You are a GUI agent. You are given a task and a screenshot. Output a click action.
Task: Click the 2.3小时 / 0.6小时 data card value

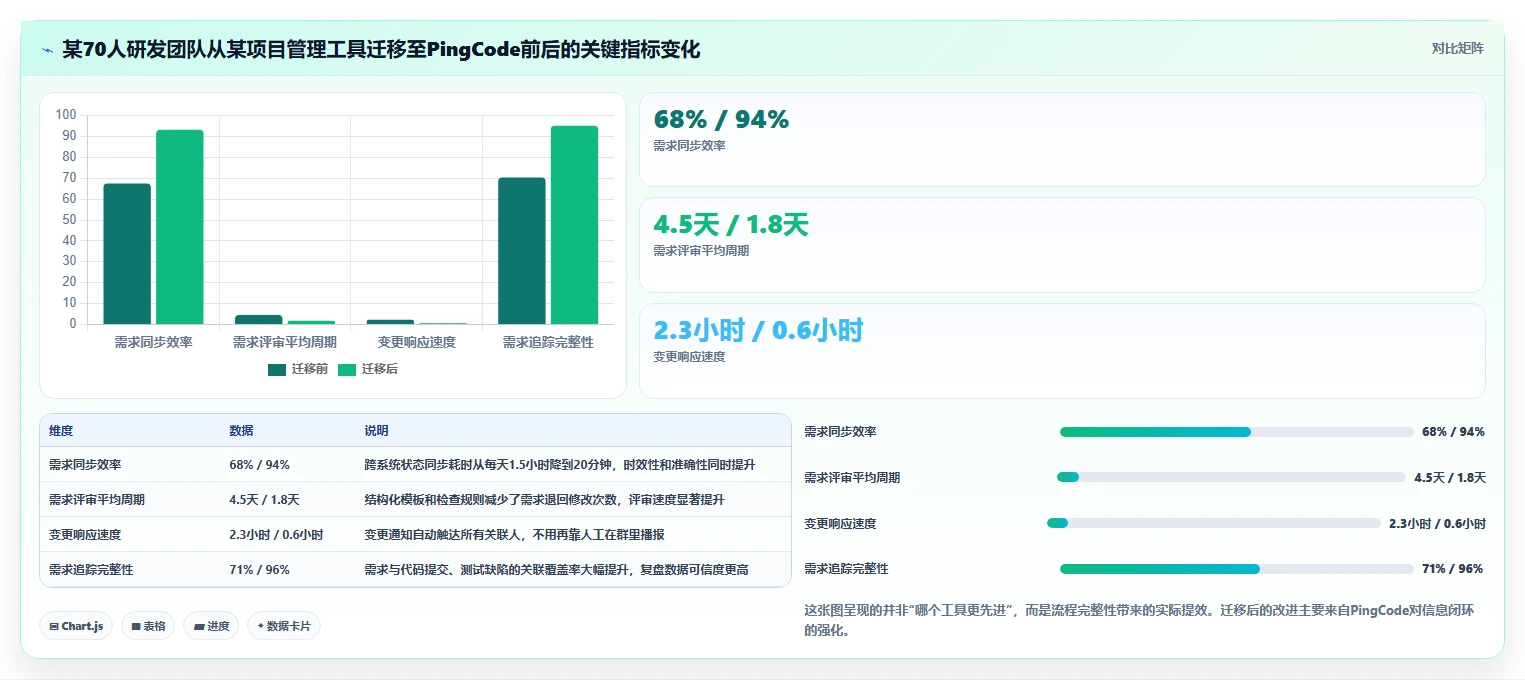click(758, 330)
